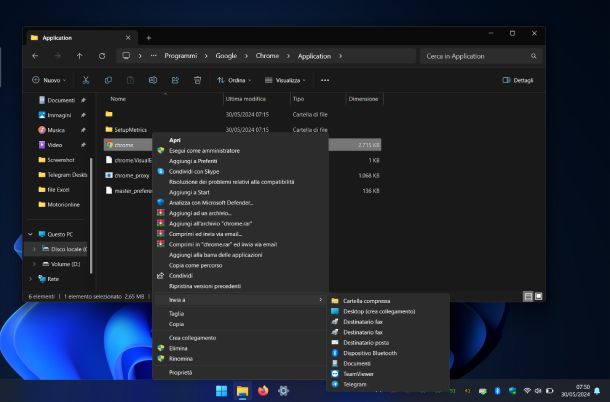Click the Delete trash icon in toolbar
Image resolution: width=610 pixels, height=402 pixels.
tap(198, 80)
